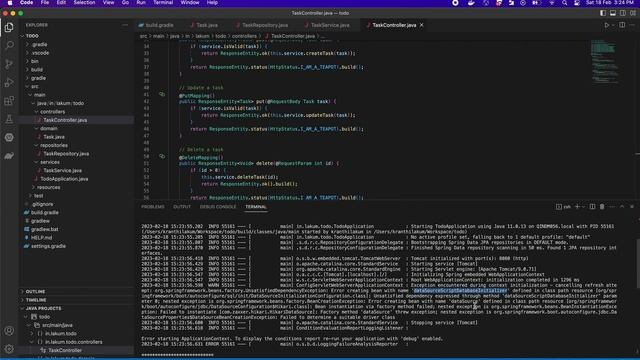
Task: Open the Run menu in menu bar
Action: point(141,3)
